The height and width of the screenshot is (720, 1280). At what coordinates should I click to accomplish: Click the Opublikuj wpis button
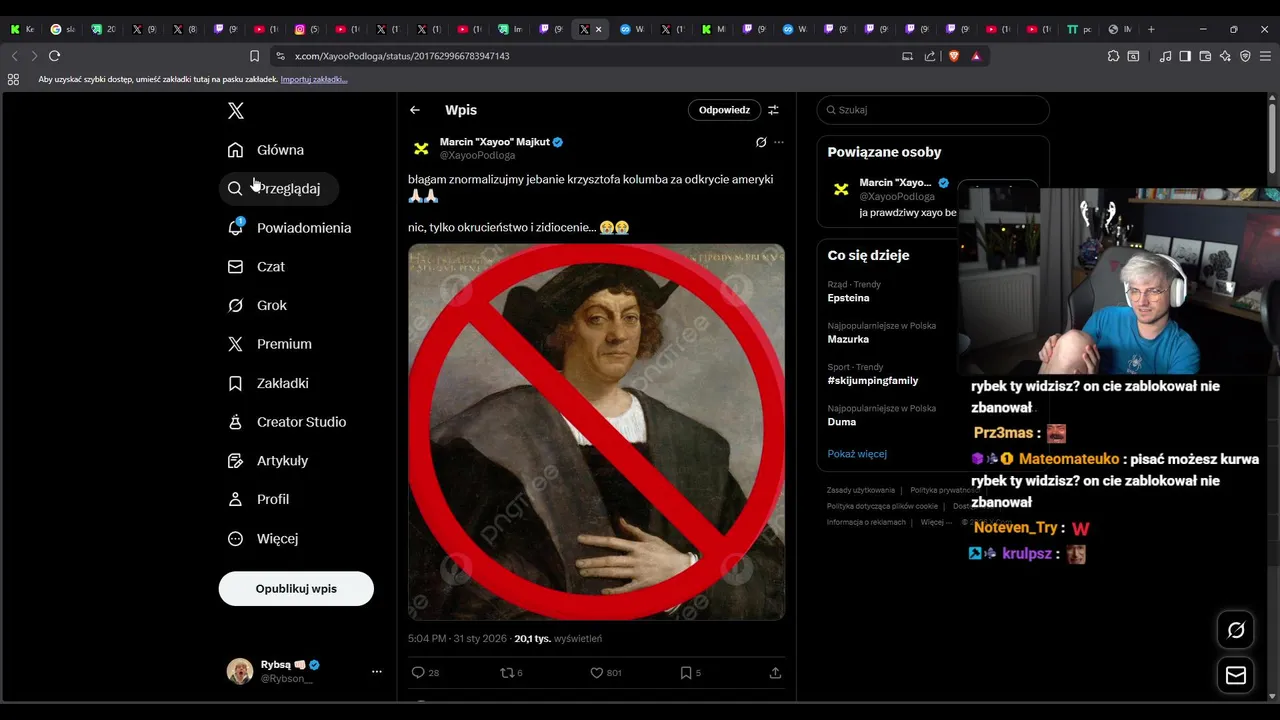[296, 589]
